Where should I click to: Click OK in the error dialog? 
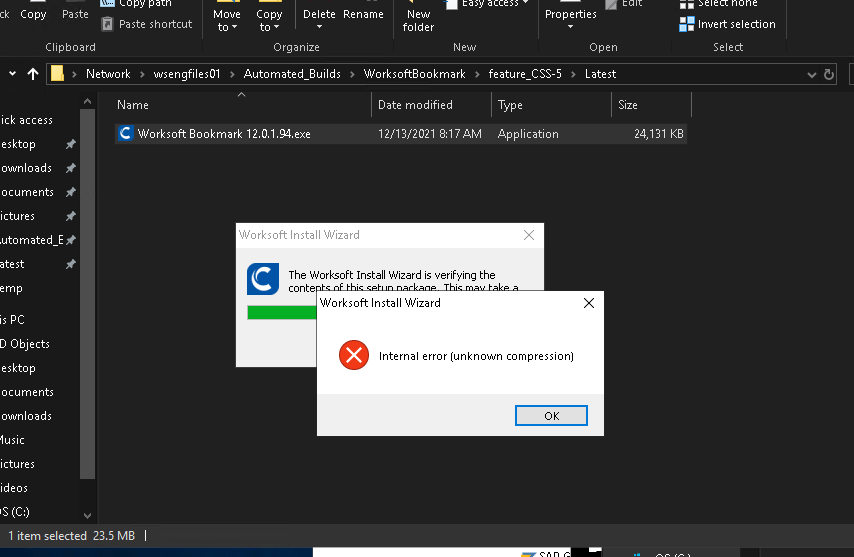(x=551, y=415)
